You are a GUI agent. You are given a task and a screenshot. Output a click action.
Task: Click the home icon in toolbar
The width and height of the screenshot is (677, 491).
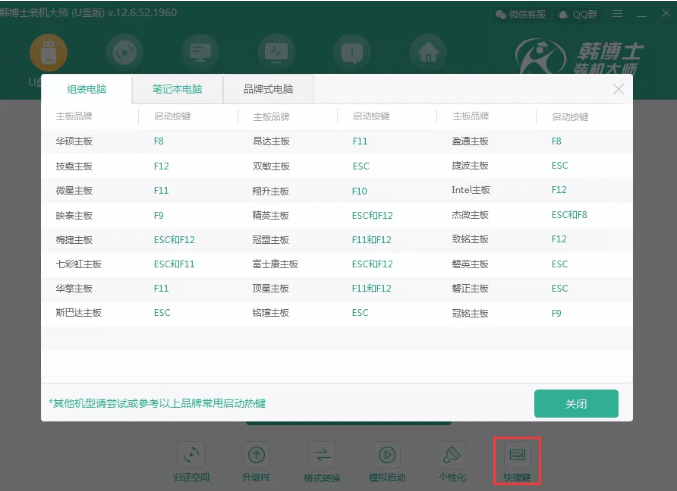(428, 53)
